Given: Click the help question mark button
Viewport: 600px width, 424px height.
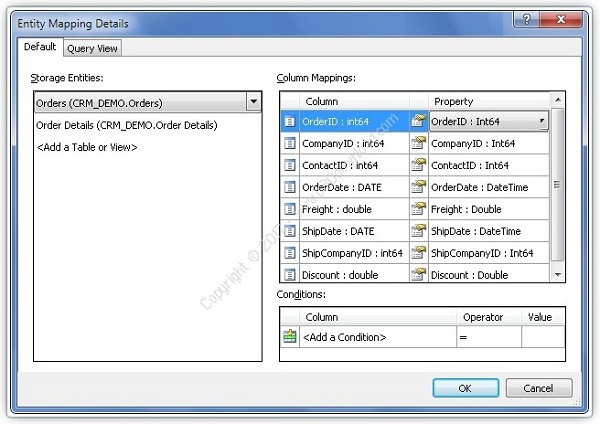Looking at the screenshot, I should point(527,19).
